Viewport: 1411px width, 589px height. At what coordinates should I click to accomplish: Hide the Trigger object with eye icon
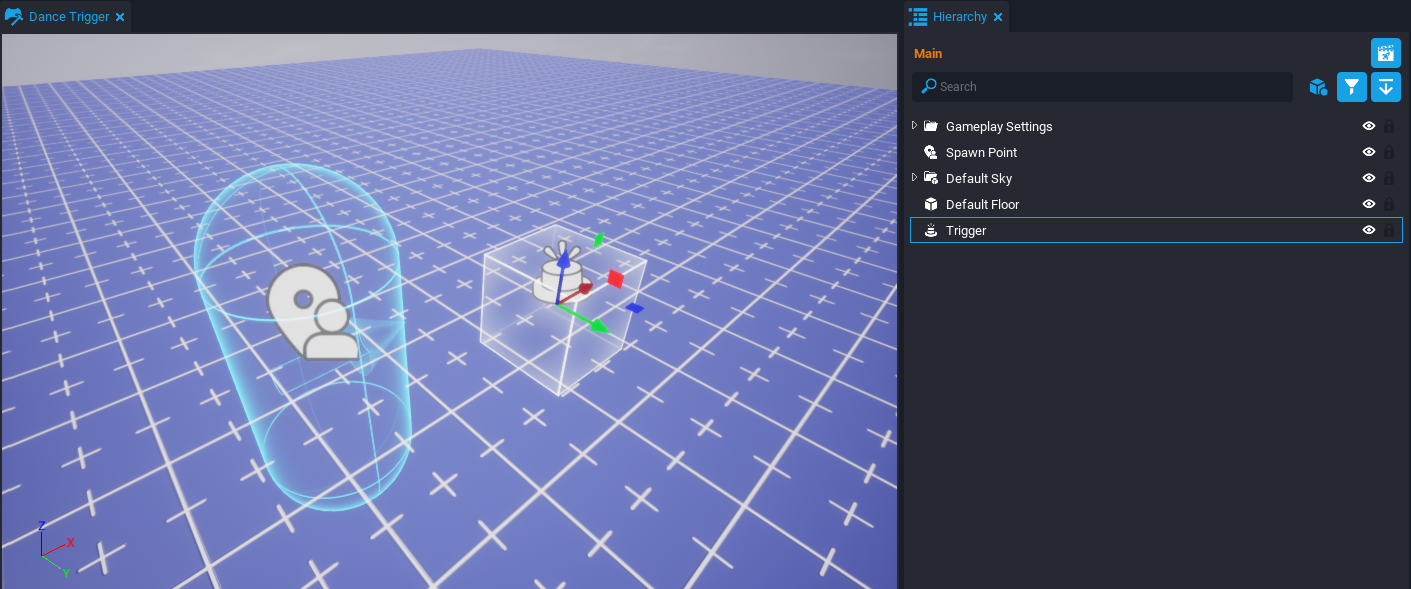(x=1369, y=230)
